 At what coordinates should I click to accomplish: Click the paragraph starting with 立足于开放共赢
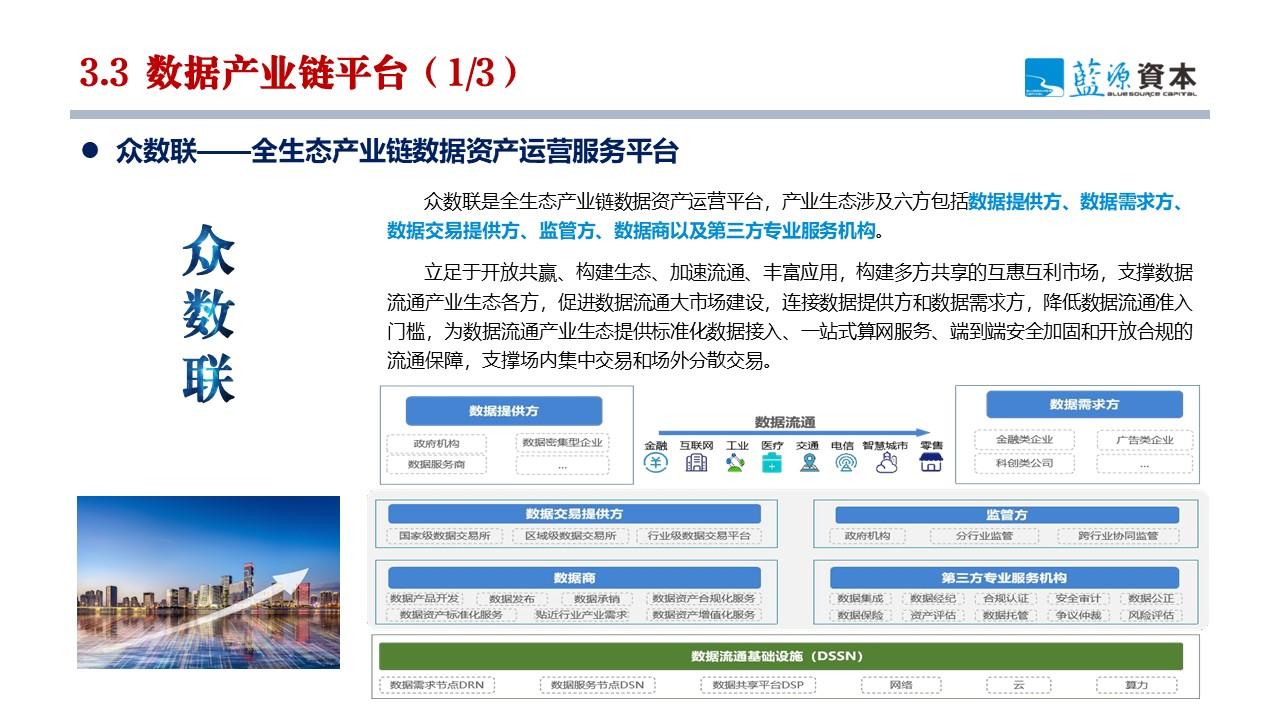790,316
